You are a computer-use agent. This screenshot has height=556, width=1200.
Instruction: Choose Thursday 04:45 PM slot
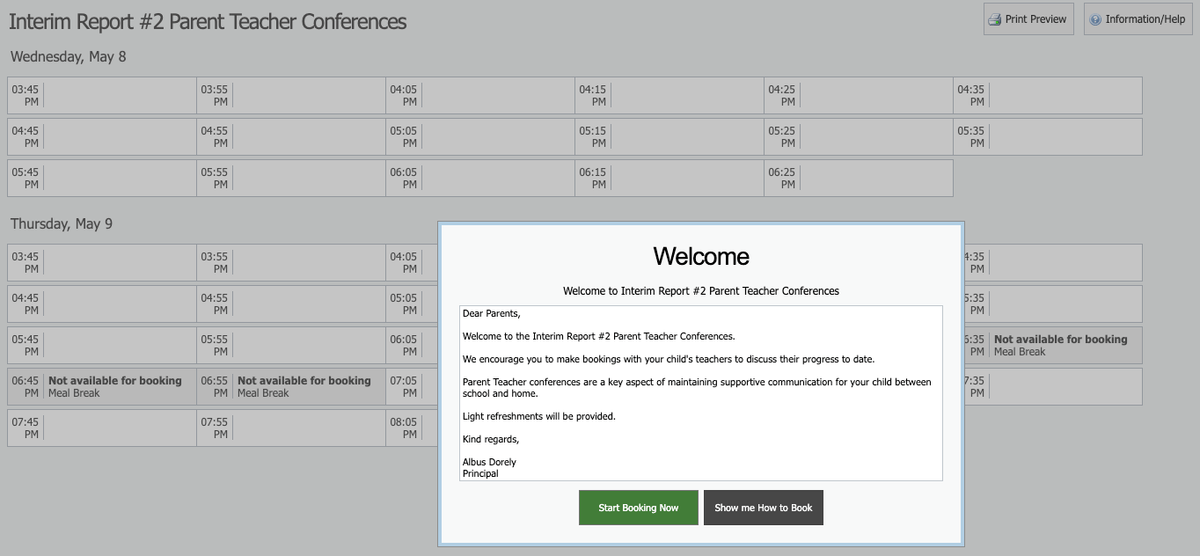point(102,304)
